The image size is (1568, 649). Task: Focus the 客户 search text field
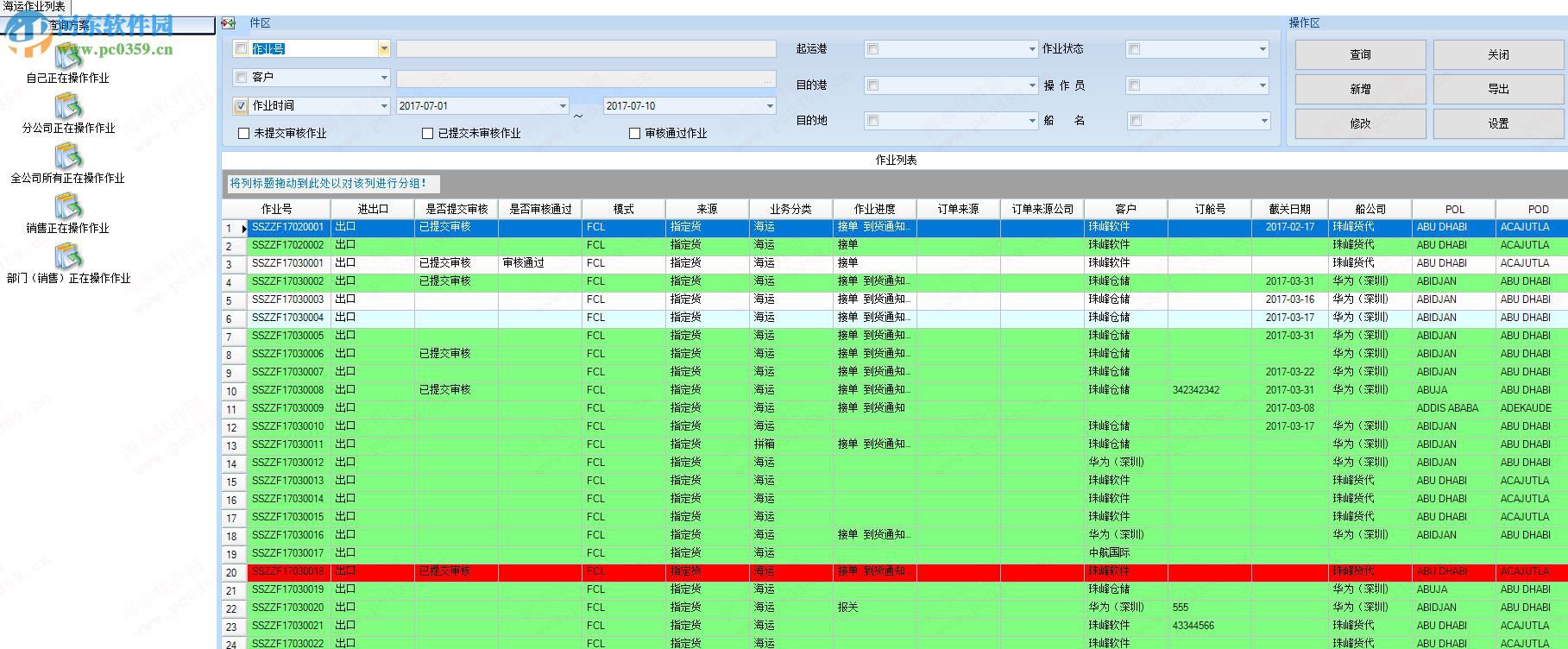578,79
